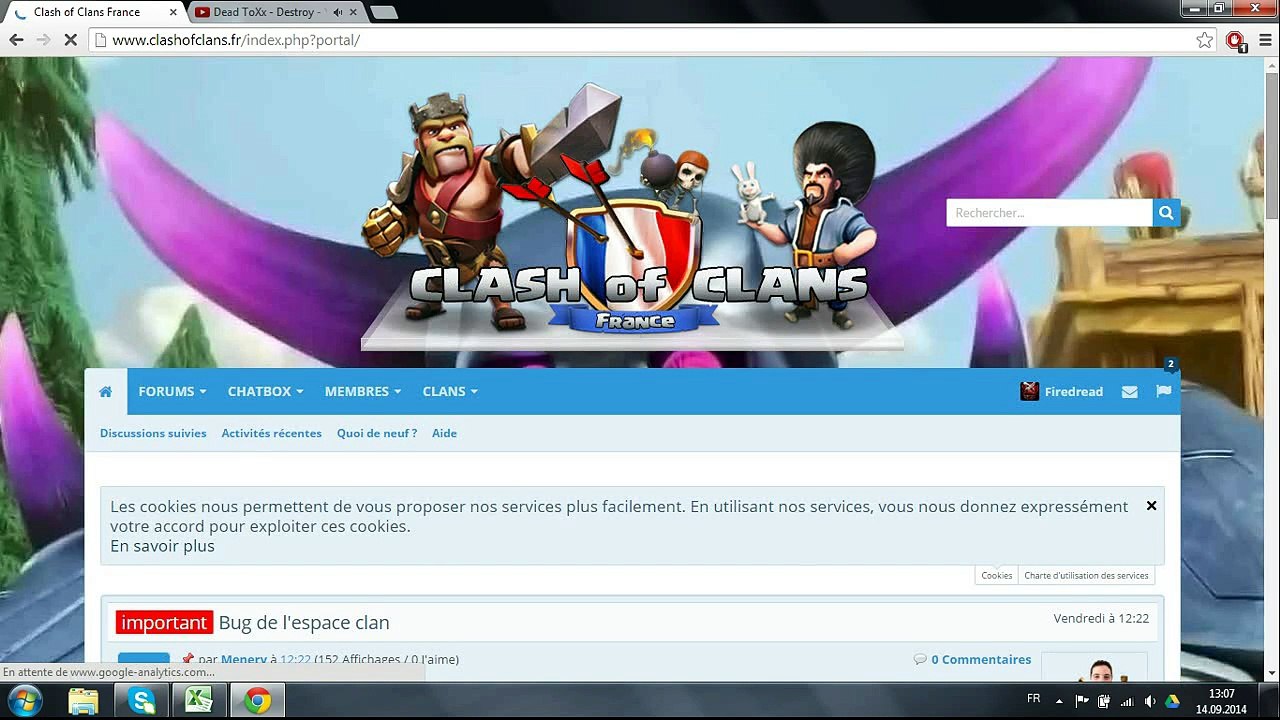This screenshot has height=720, width=1280.
Task: Open Discussions suivies
Action: click(x=153, y=433)
